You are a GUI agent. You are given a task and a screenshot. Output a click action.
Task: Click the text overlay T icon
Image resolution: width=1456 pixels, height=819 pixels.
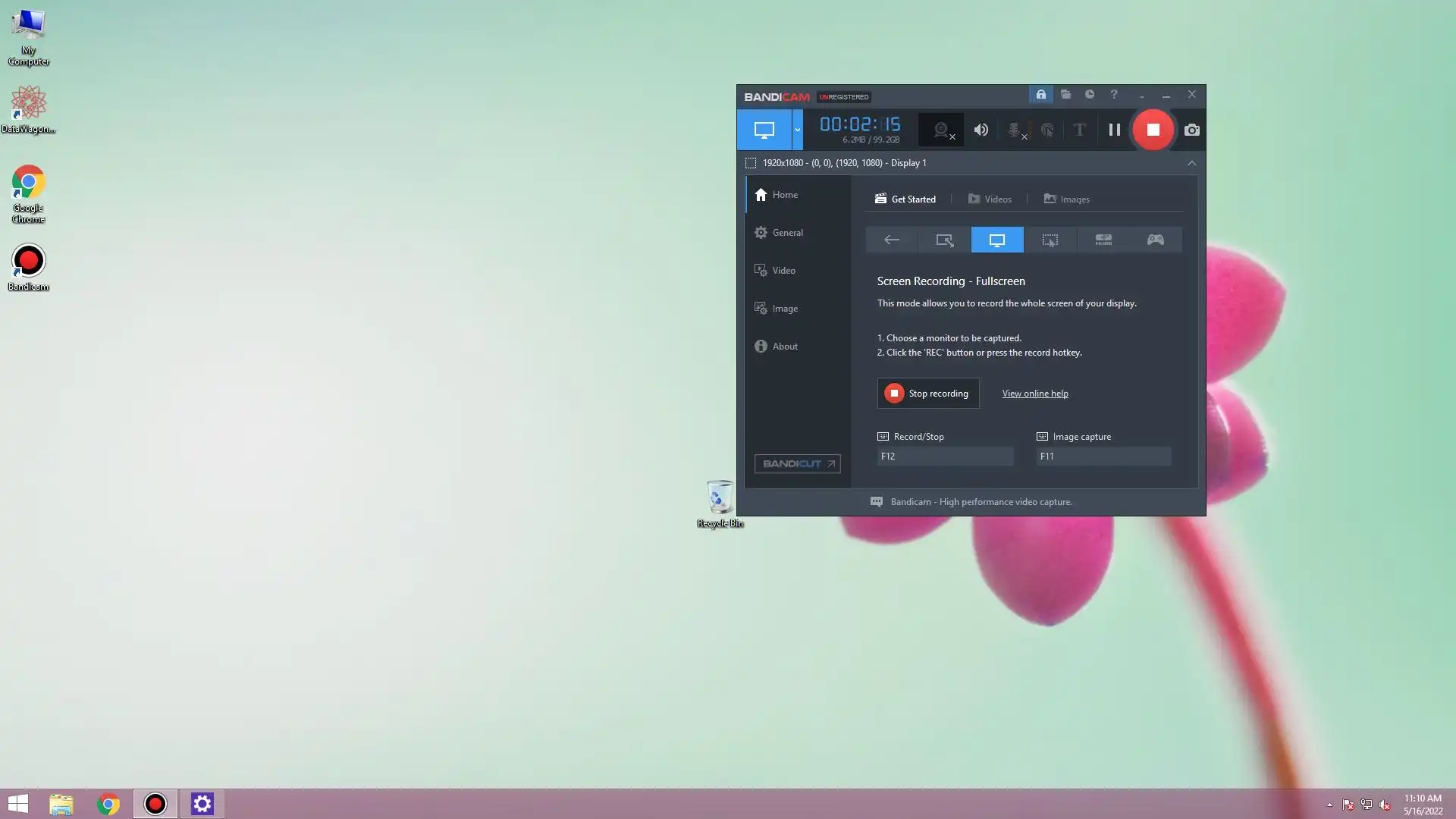coord(1079,130)
